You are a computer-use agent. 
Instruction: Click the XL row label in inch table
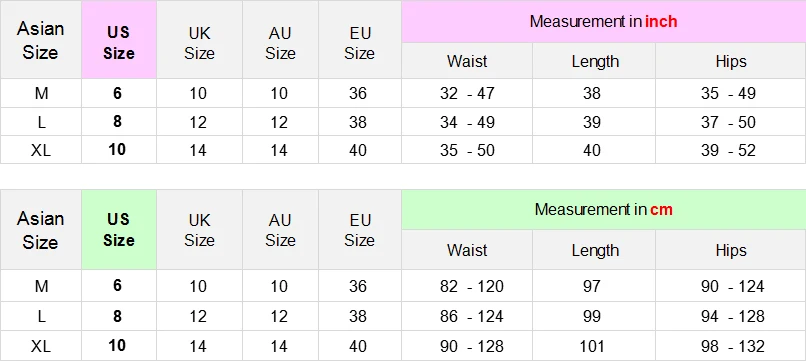[41, 150]
